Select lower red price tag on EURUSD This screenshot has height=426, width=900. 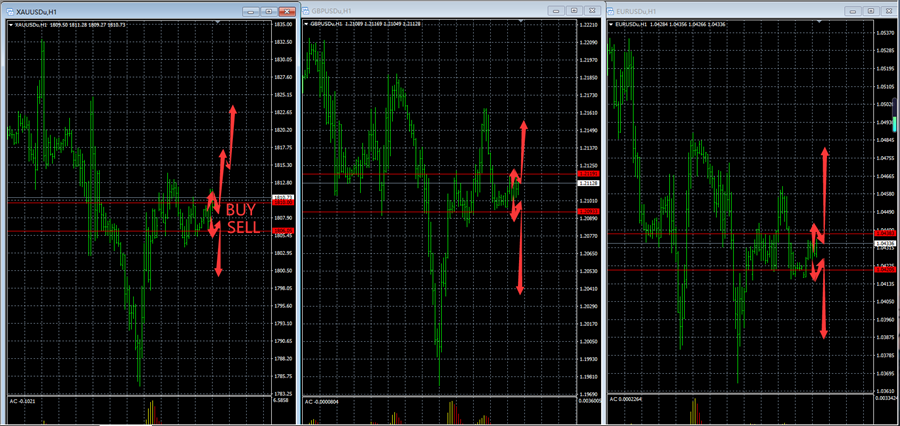click(x=884, y=269)
